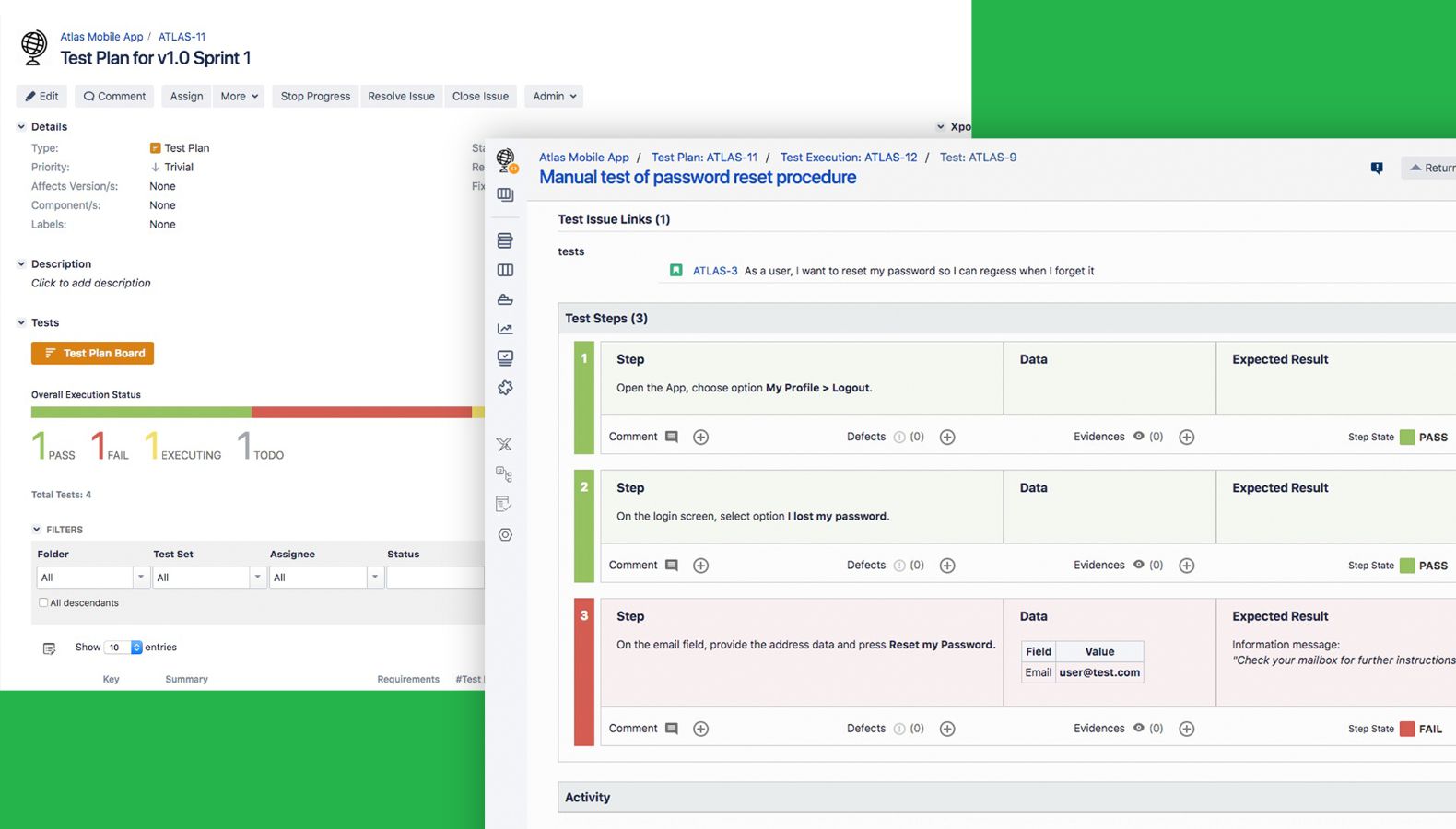This screenshot has width=1456, height=829.
Task: Open the ATLAS-3 issue link
Action: [714, 271]
